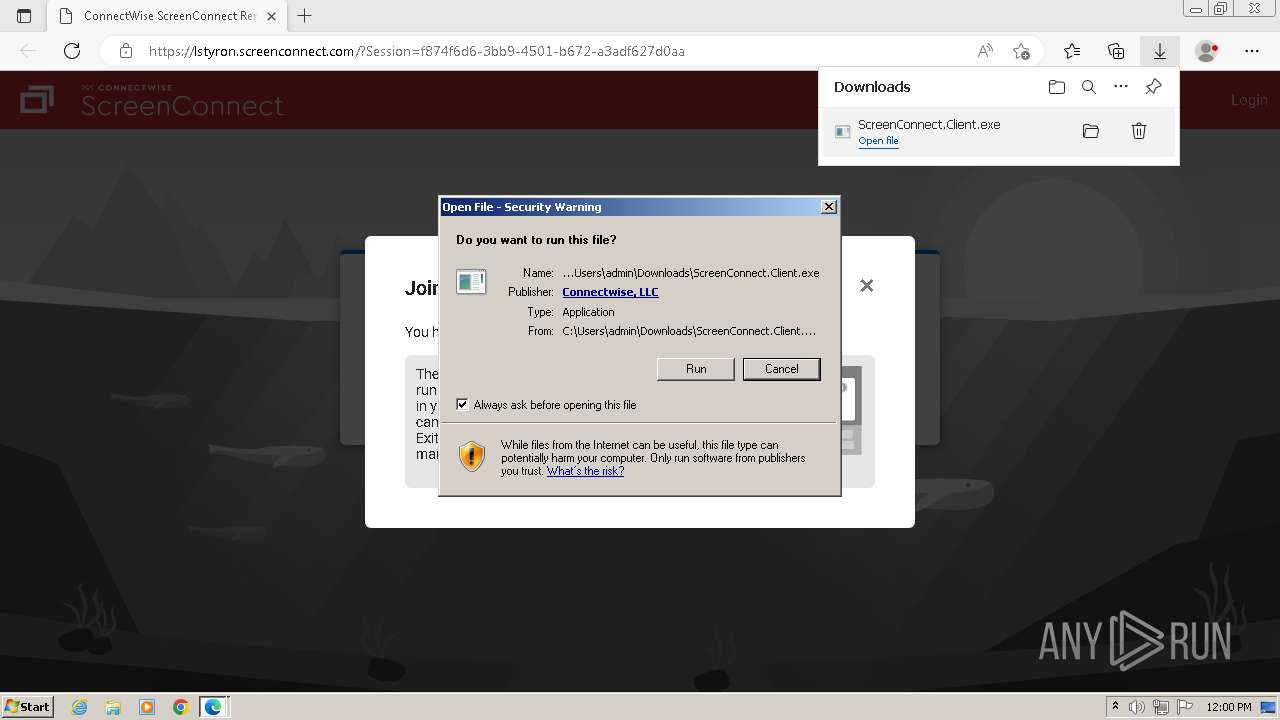
Task: Open the Collections icon
Action: tap(1116, 51)
